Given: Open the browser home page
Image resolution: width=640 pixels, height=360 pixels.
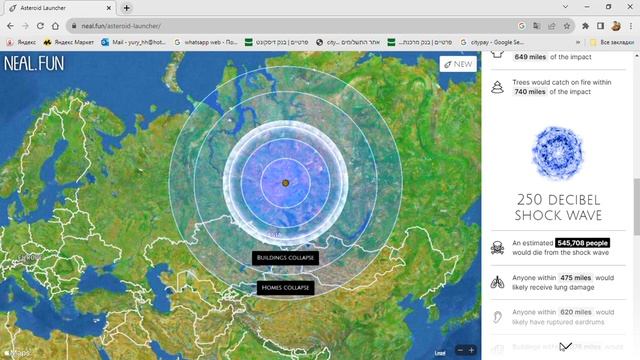Looking at the screenshot, I should 56,26.
